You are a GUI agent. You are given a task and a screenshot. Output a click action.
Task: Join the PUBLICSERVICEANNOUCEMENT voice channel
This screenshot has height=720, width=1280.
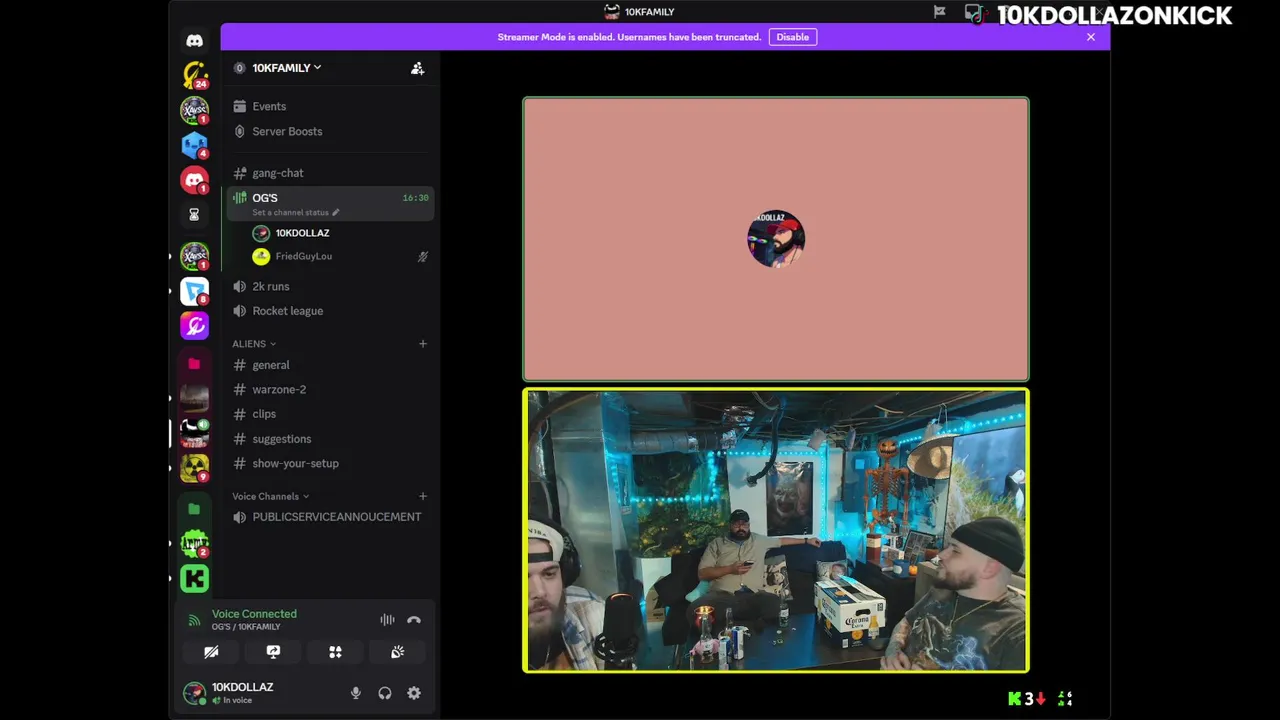pyautogui.click(x=330, y=517)
